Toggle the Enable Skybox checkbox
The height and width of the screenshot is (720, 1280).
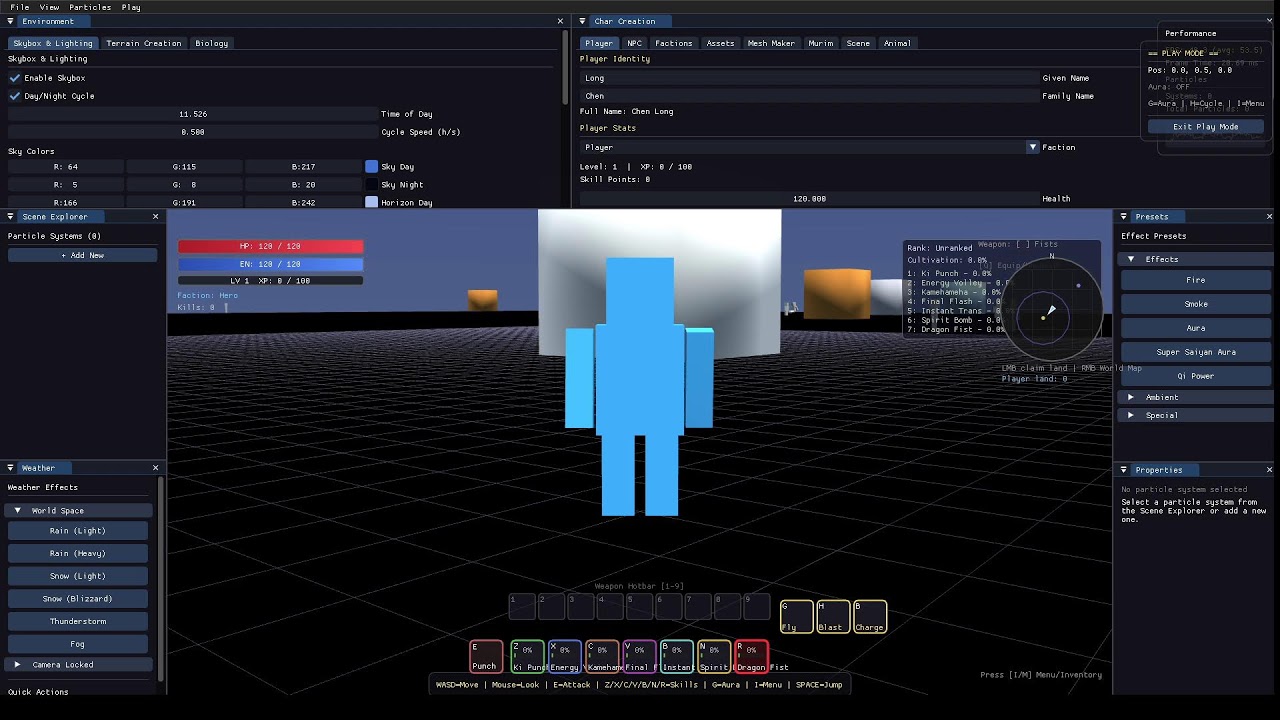pos(15,78)
